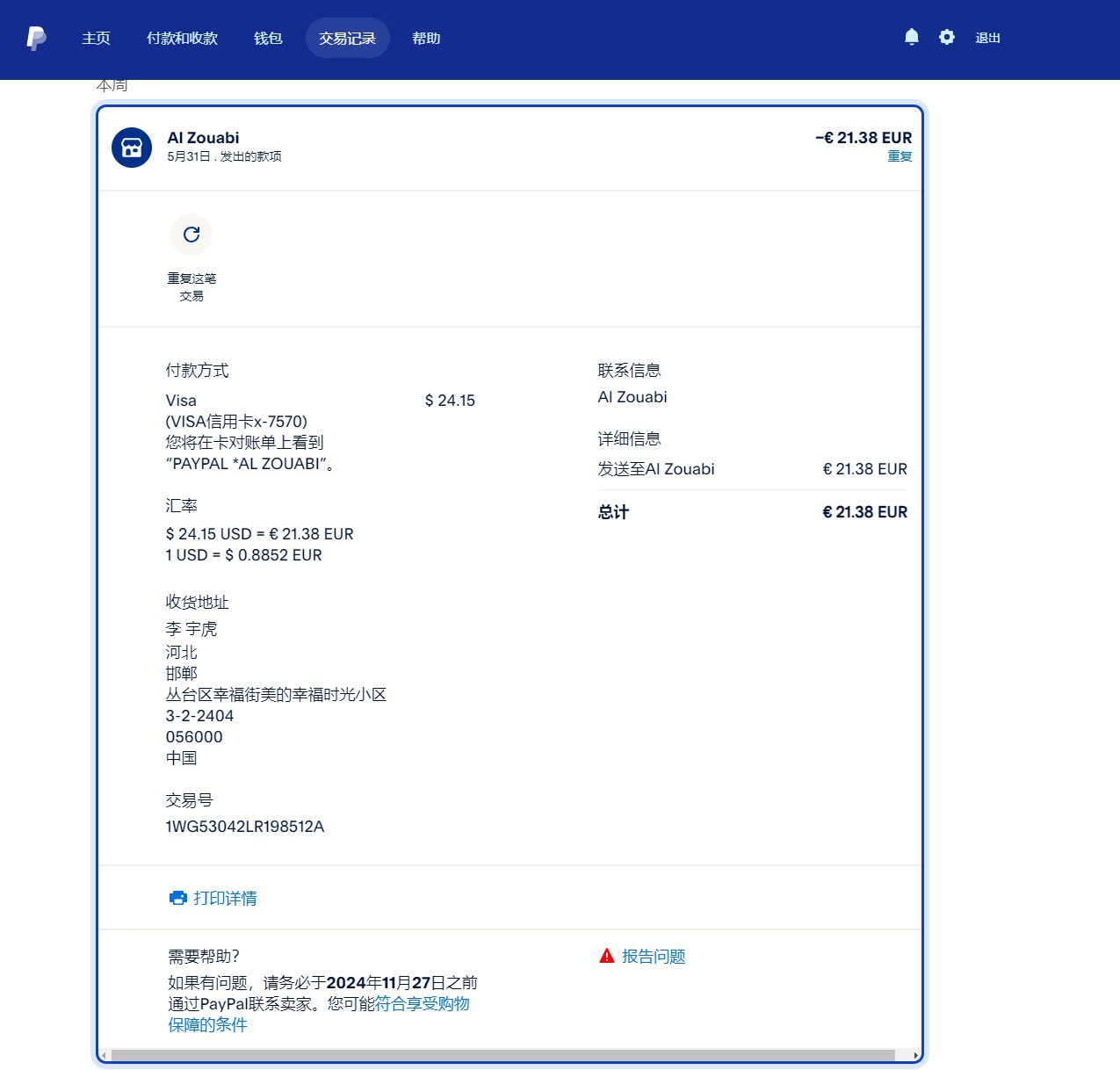
Task: Click the horizontal scrollbar right arrow
Action: (915, 1055)
